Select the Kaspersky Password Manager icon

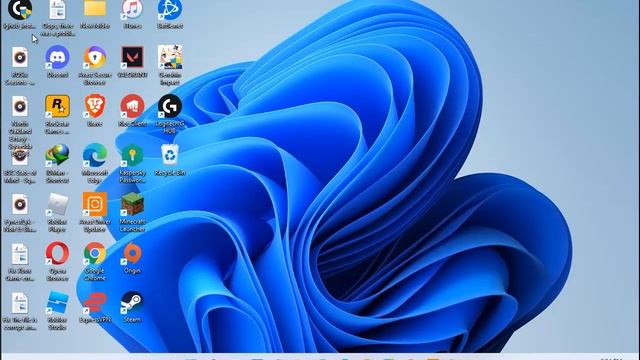[132, 163]
